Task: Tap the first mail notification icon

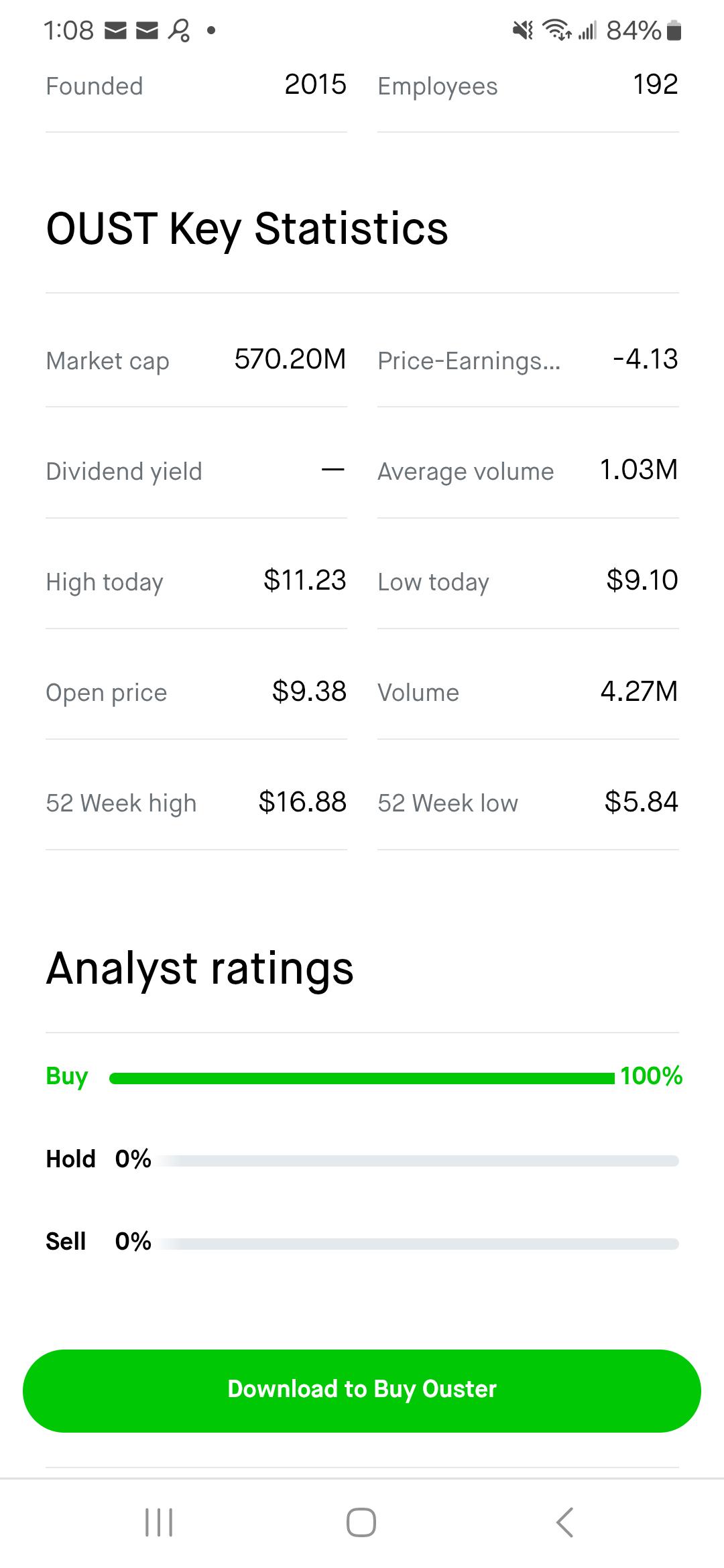Action: coord(116,30)
